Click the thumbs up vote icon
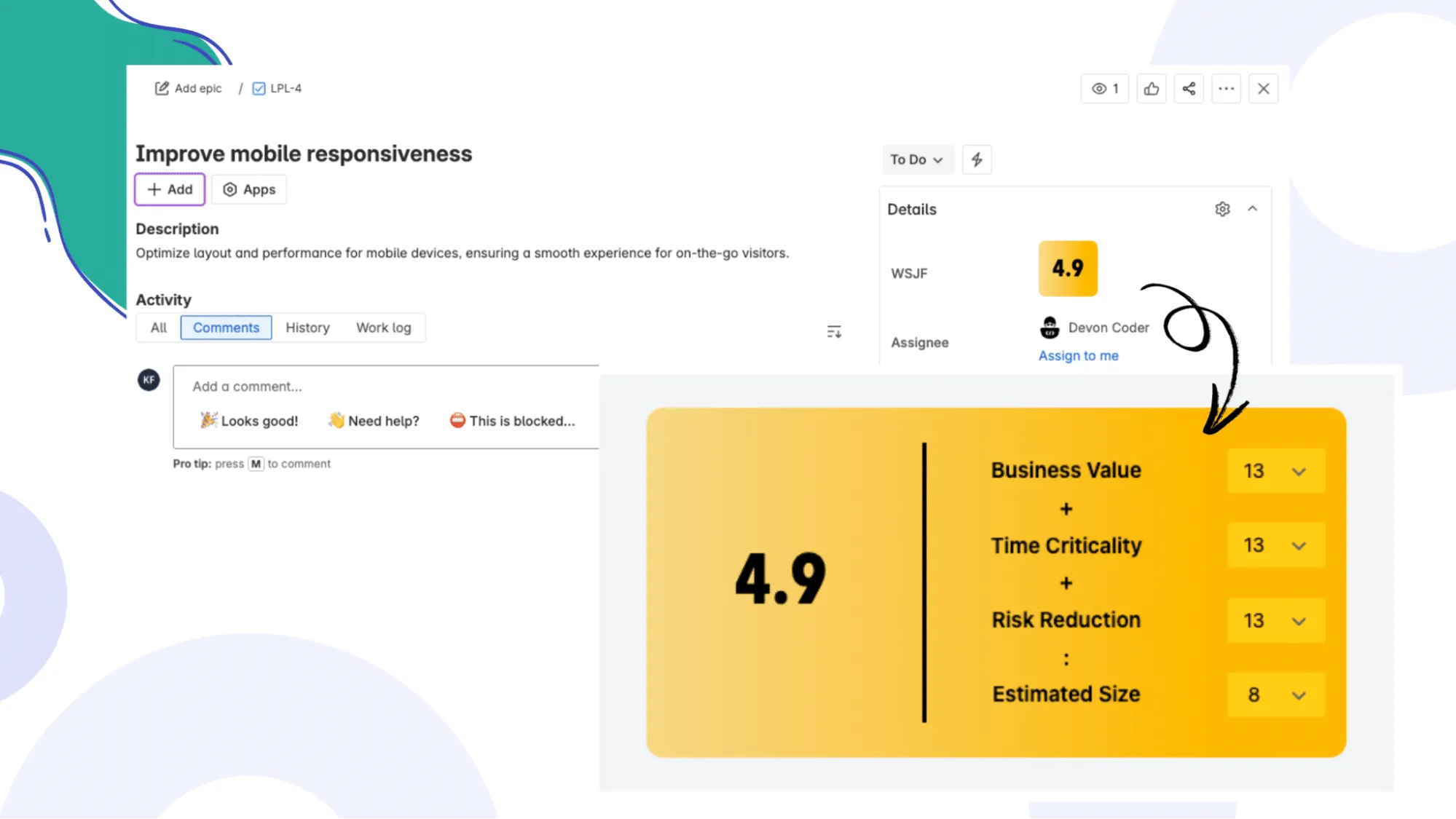Image resolution: width=1456 pixels, height=819 pixels. coord(1152,89)
